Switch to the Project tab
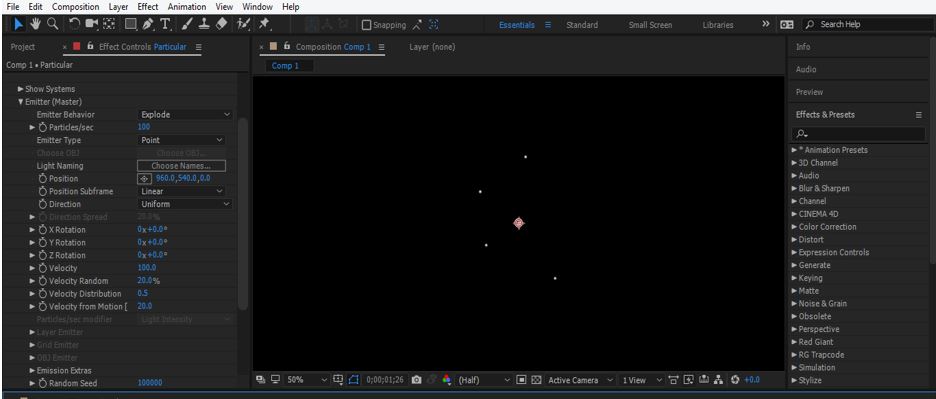 pos(23,47)
